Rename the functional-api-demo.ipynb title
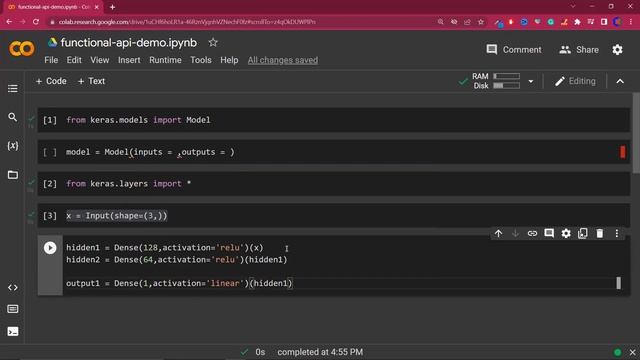Viewport: 640px width, 360px height. click(129, 42)
